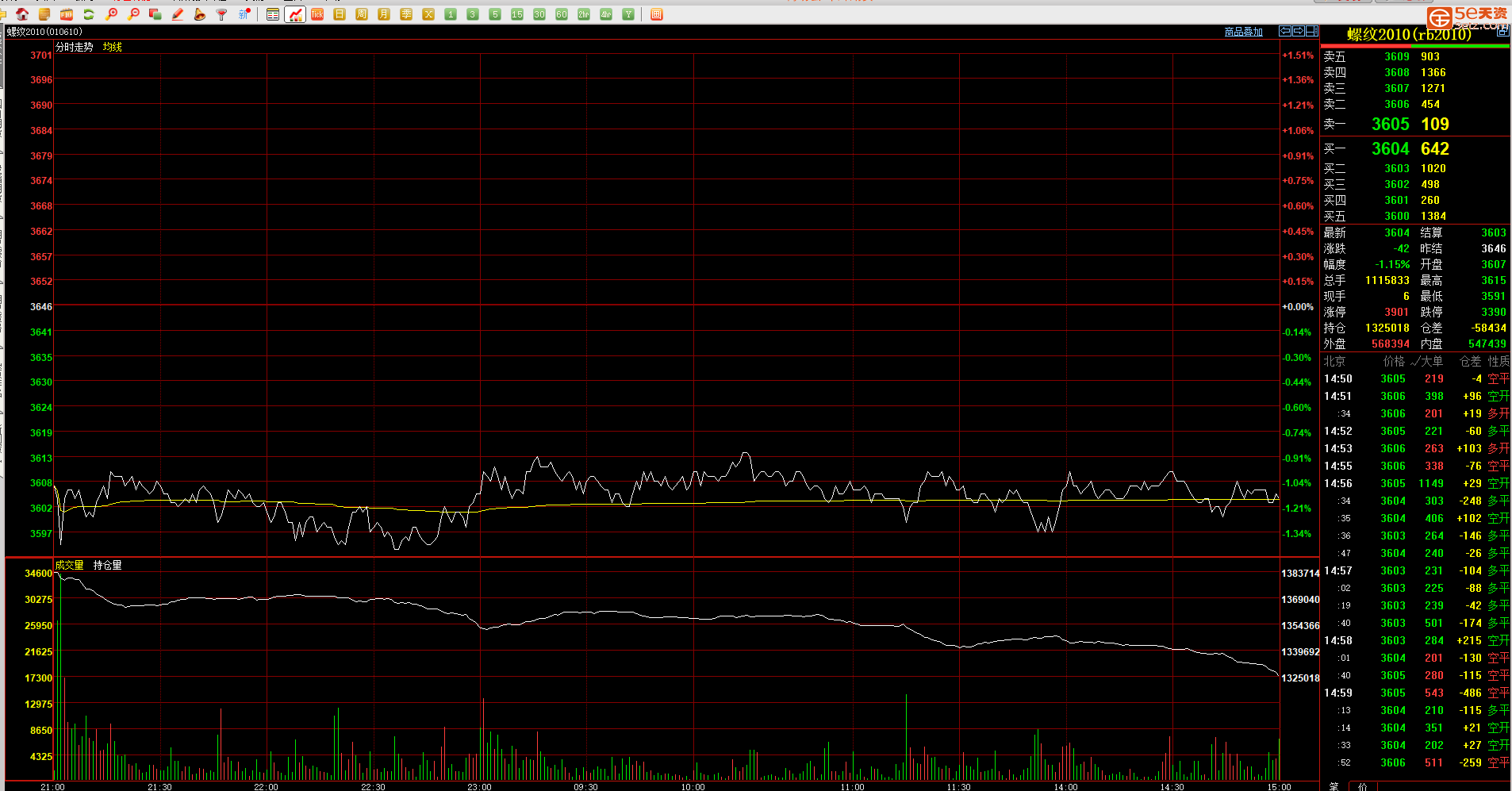Viewport: 1512px width, 791px height.
Task: Click the orange 画 drawing panel icon
Action: (656, 14)
